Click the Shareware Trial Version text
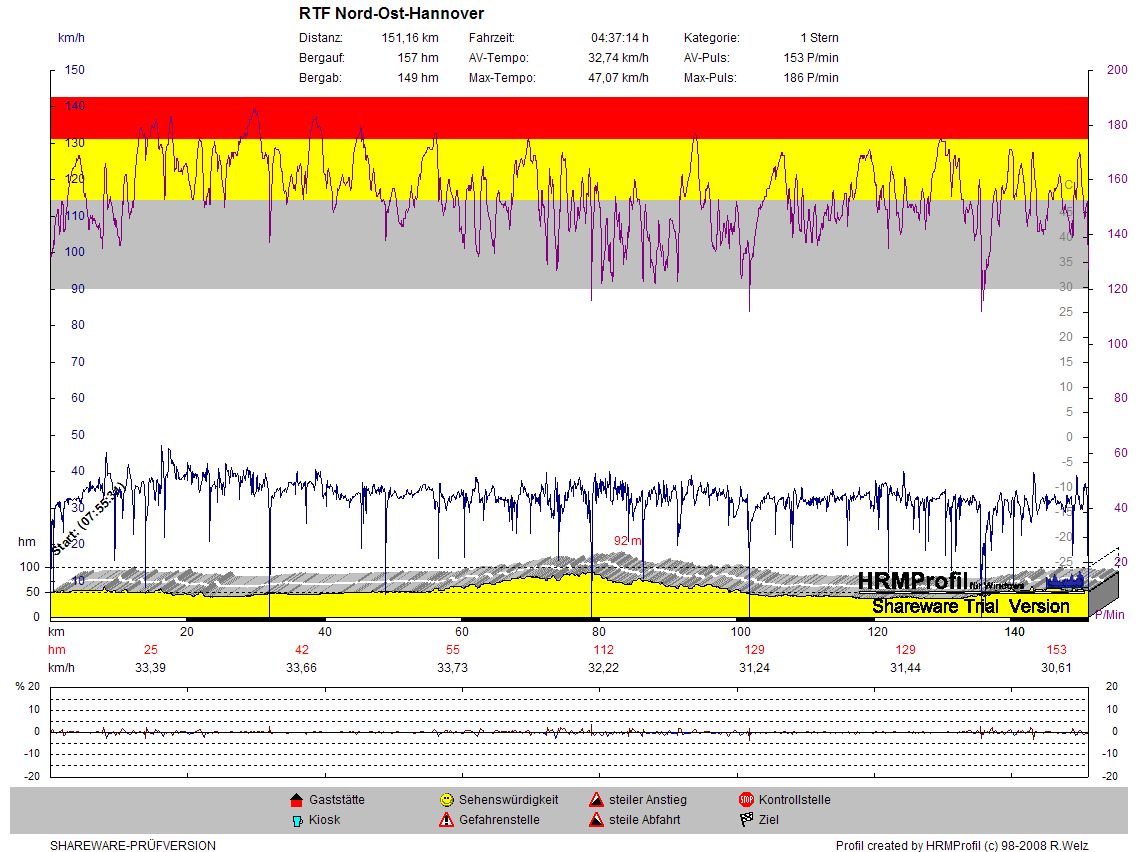 [x=970, y=606]
